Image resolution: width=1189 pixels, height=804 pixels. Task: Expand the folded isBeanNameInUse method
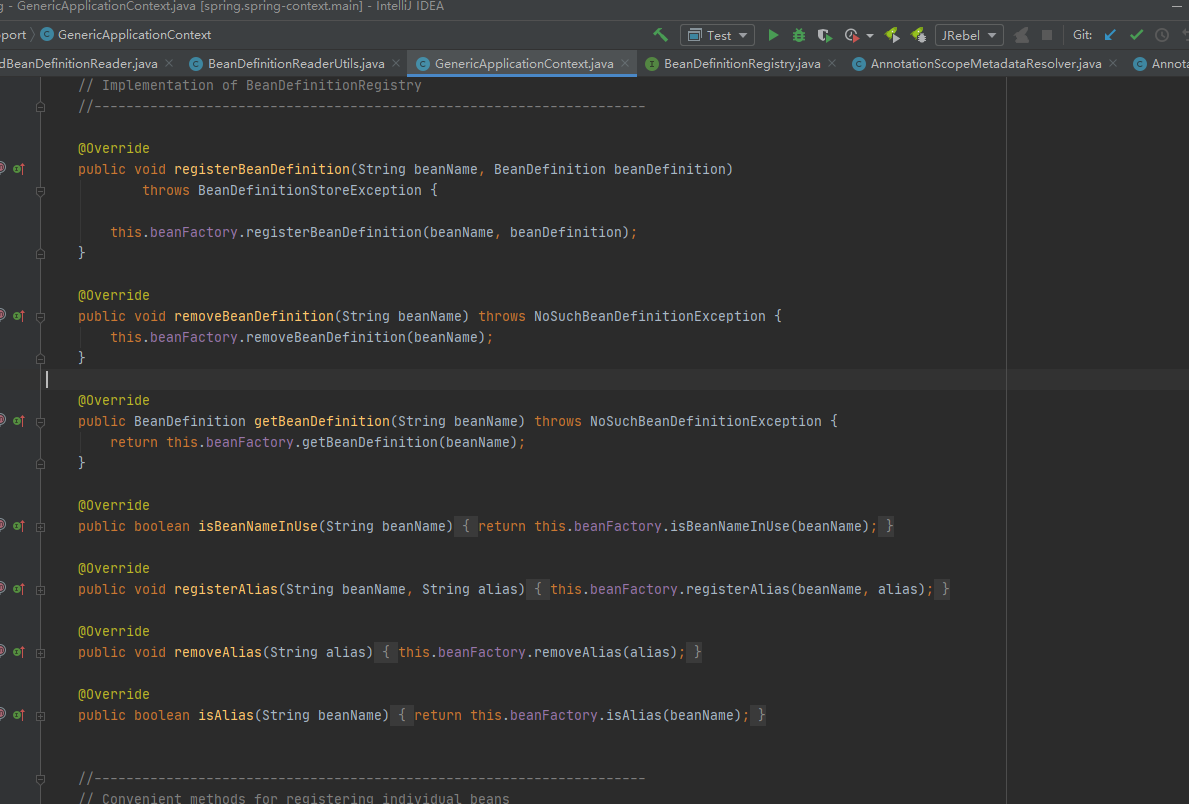pyautogui.click(x=41, y=526)
